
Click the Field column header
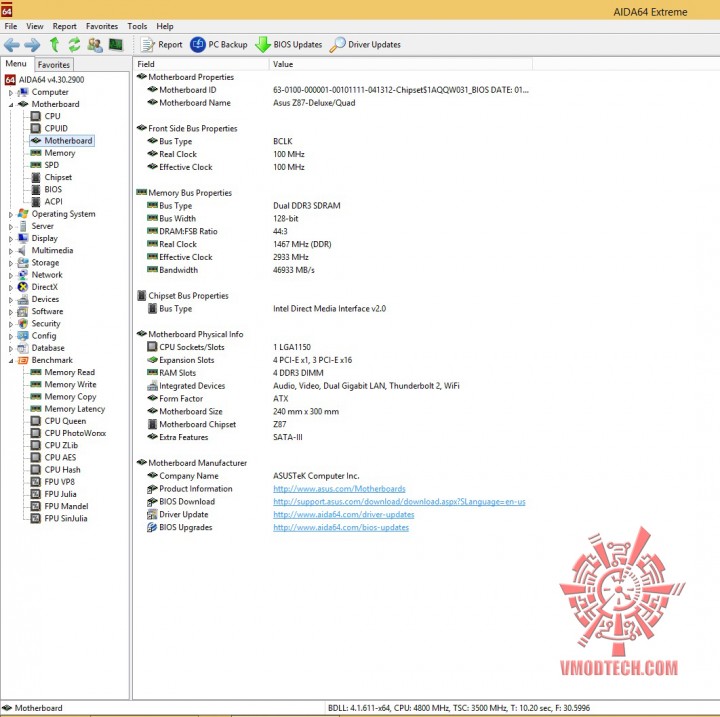201,64
